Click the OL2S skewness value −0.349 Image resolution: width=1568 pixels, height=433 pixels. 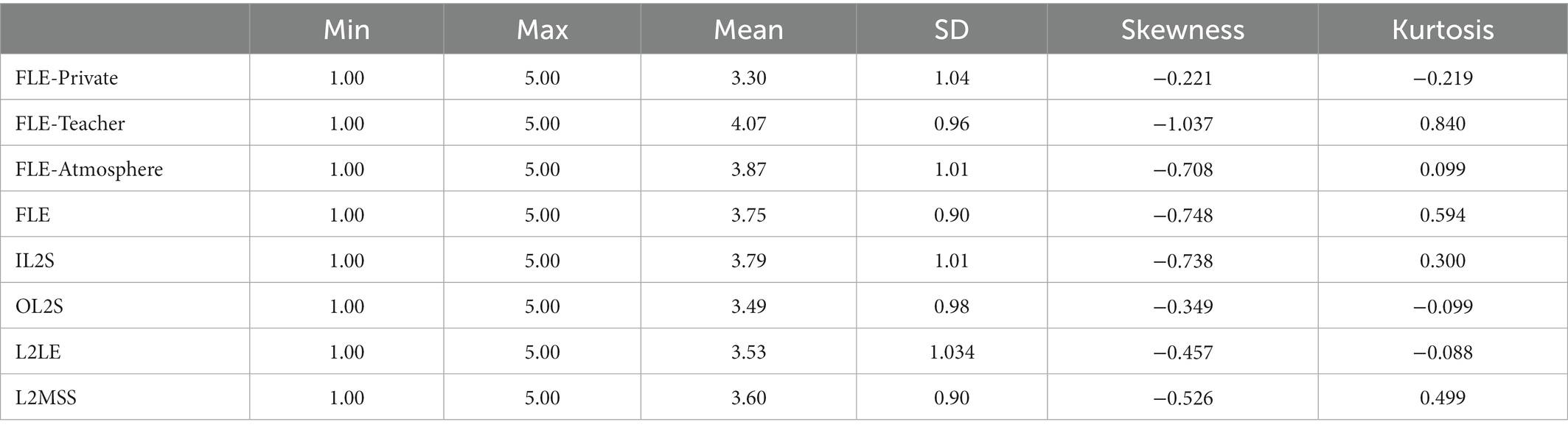[x=1182, y=306]
